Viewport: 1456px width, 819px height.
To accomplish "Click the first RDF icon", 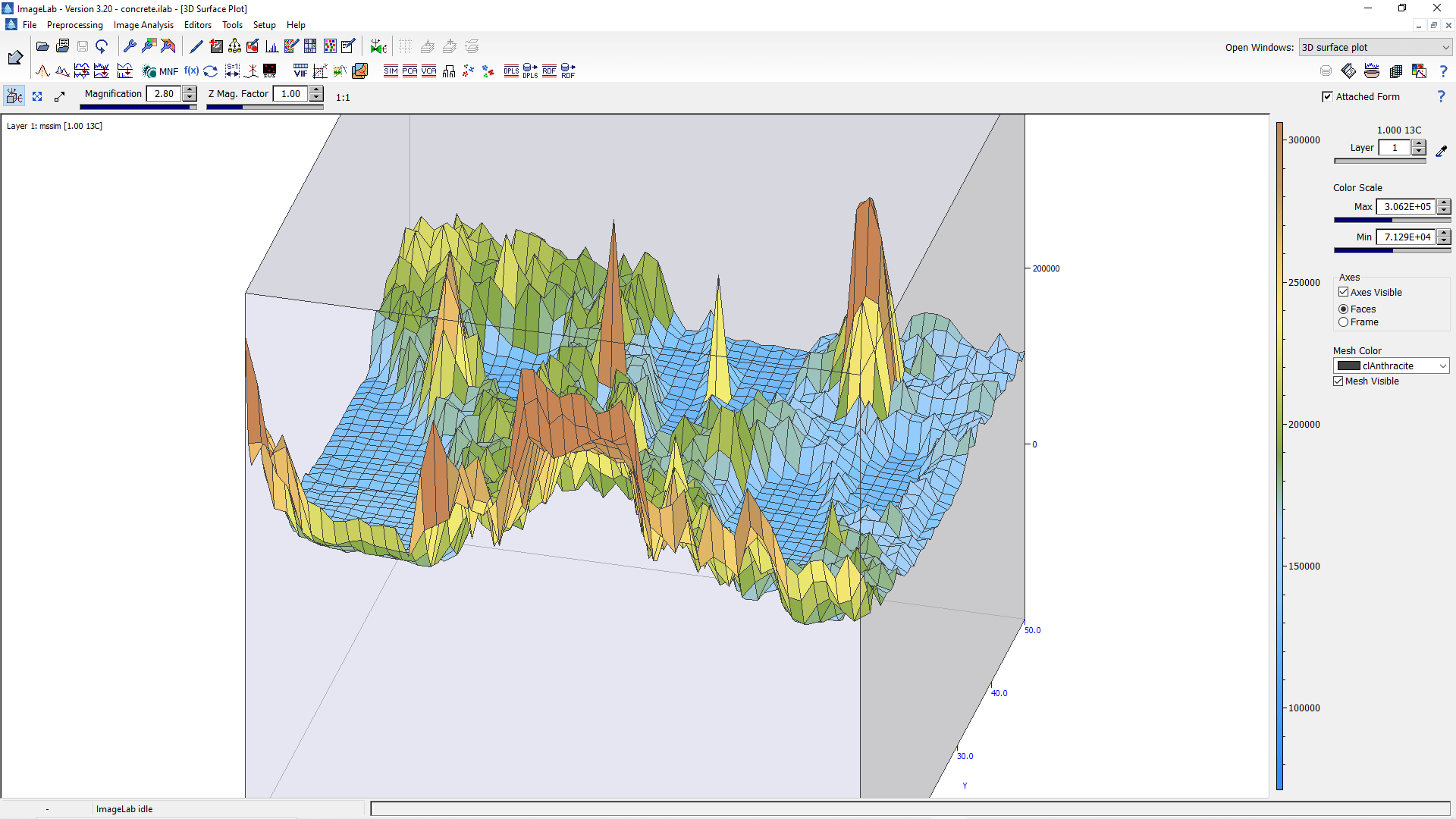I will (x=549, y=71).
